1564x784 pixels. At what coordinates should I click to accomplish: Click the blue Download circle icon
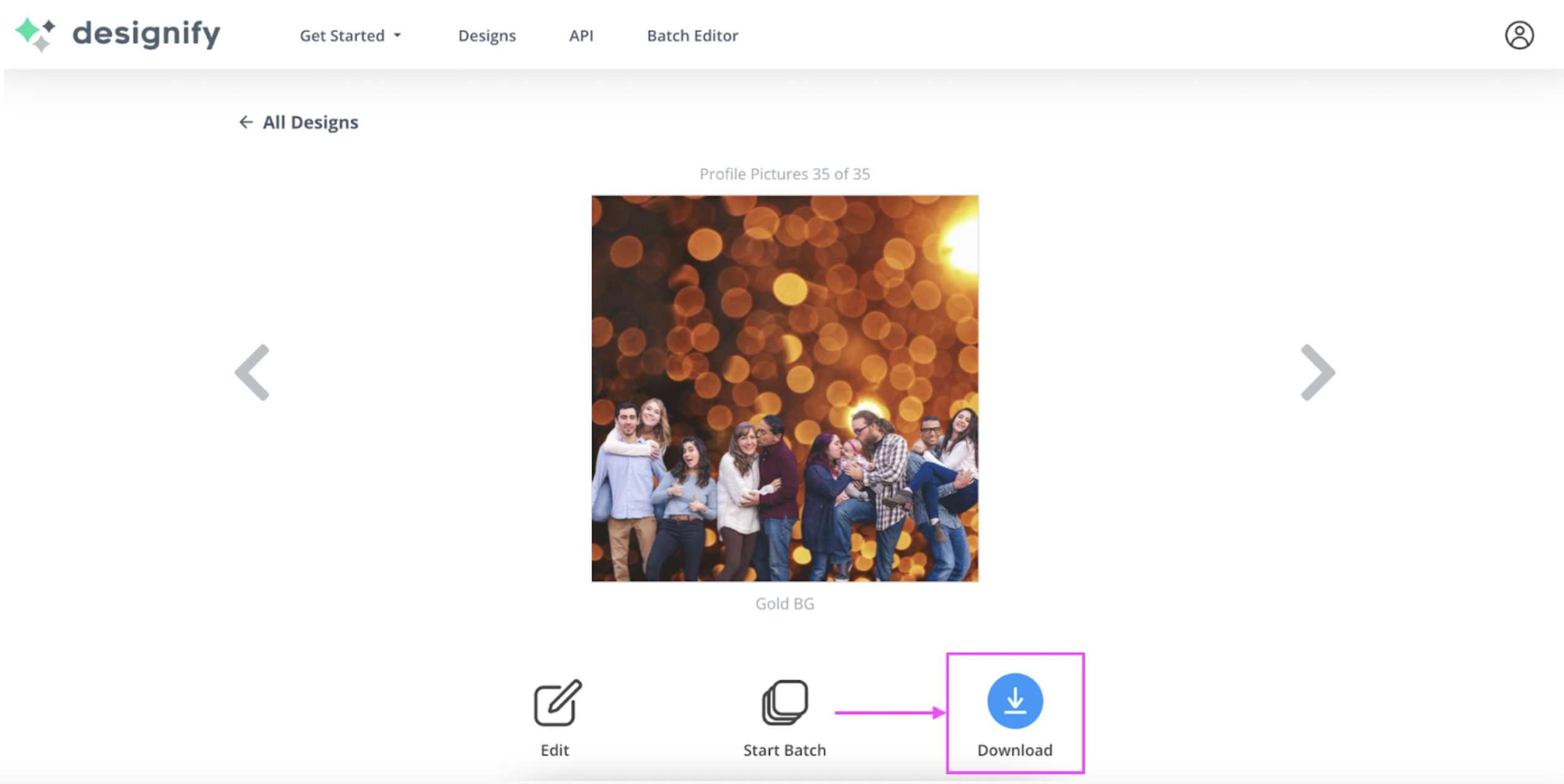pyautogui.click(x=1015, y=701)
